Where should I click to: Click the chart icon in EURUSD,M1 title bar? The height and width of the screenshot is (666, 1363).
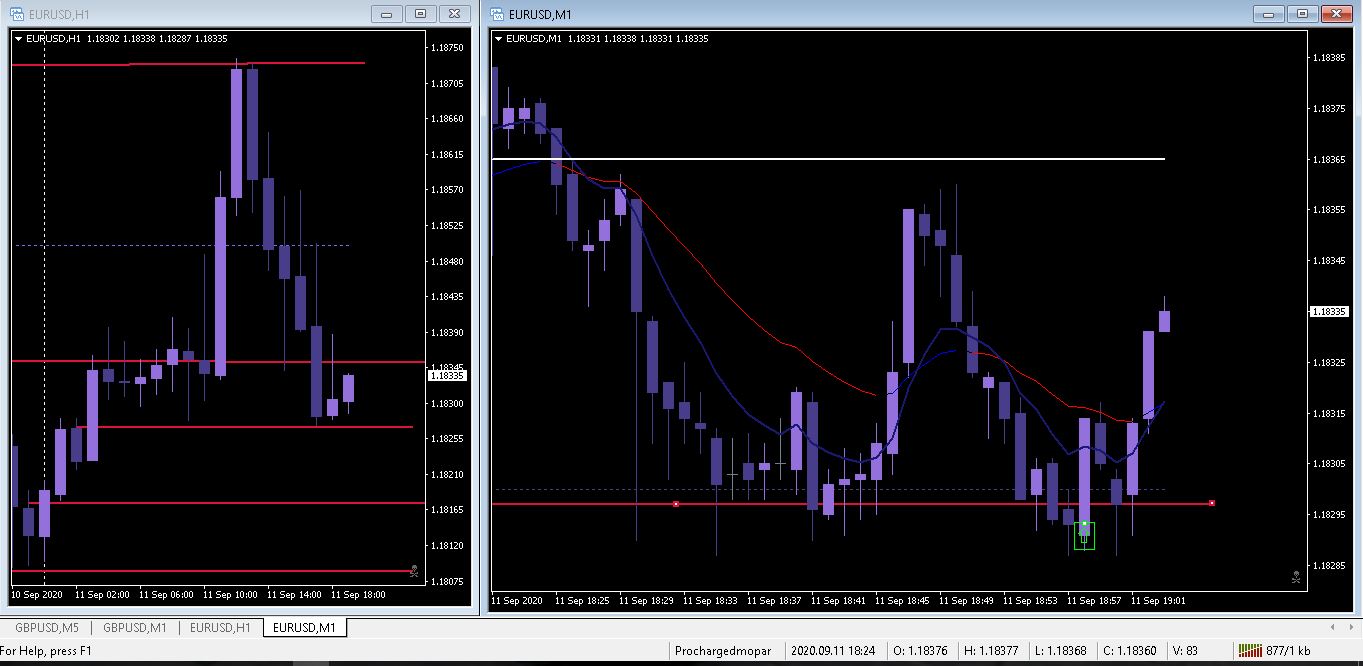coord(497,14)
